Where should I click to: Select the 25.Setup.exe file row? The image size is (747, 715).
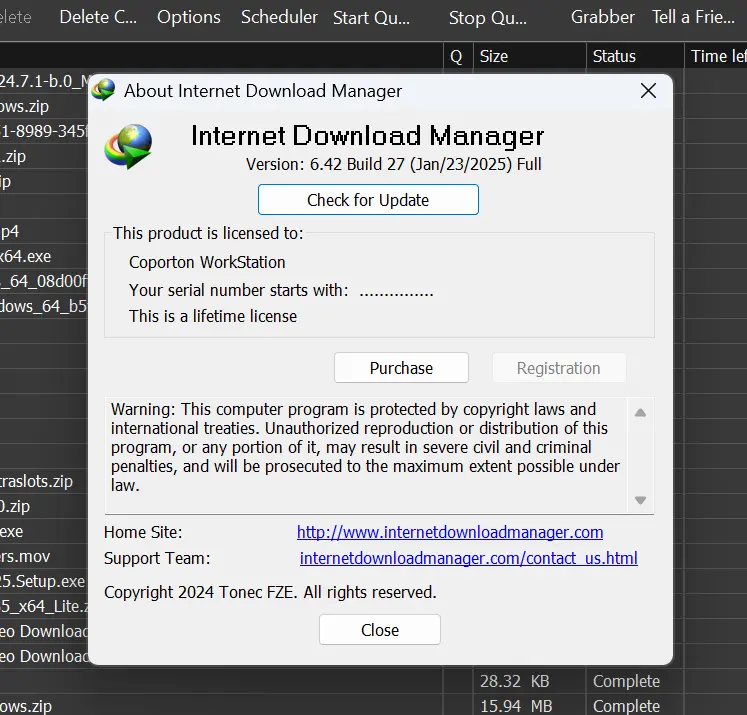[x=44, y=581]
